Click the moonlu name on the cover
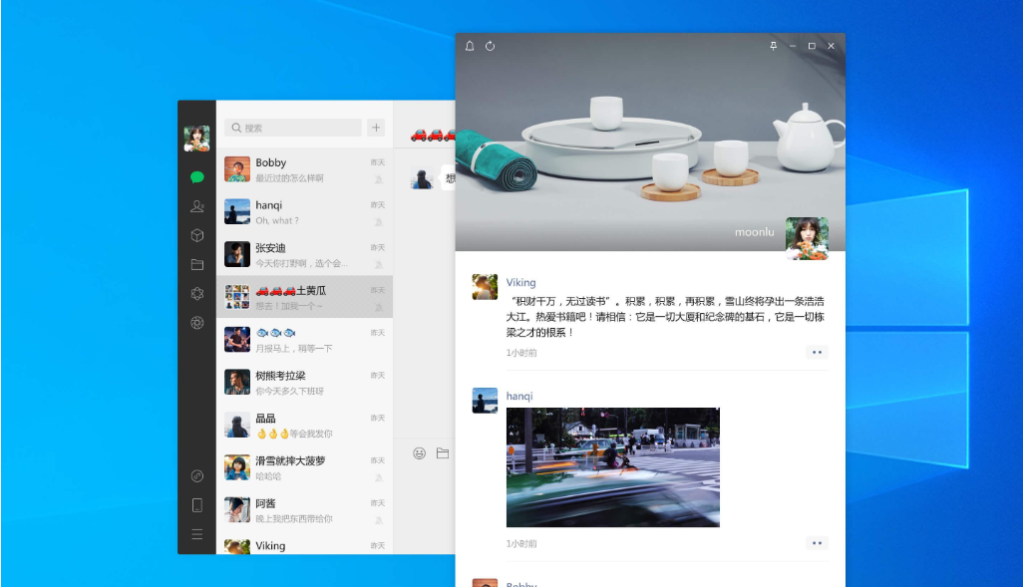Screen dimensions: 1024x587 754,232
